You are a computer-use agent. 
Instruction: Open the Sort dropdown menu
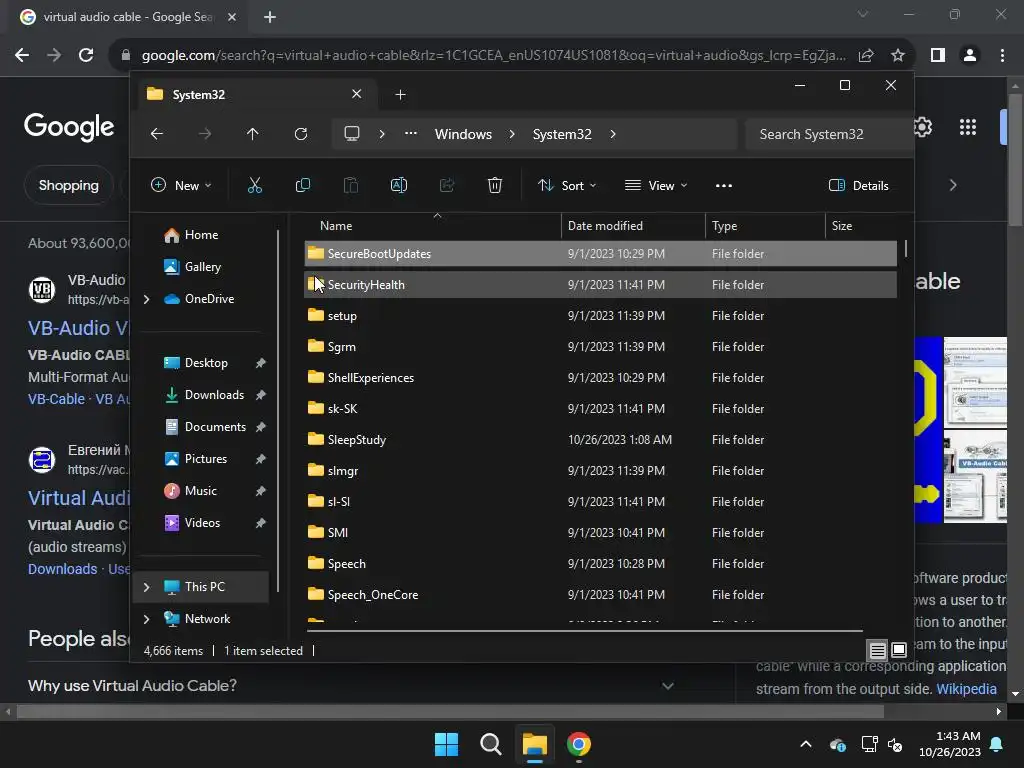(566, 185)
